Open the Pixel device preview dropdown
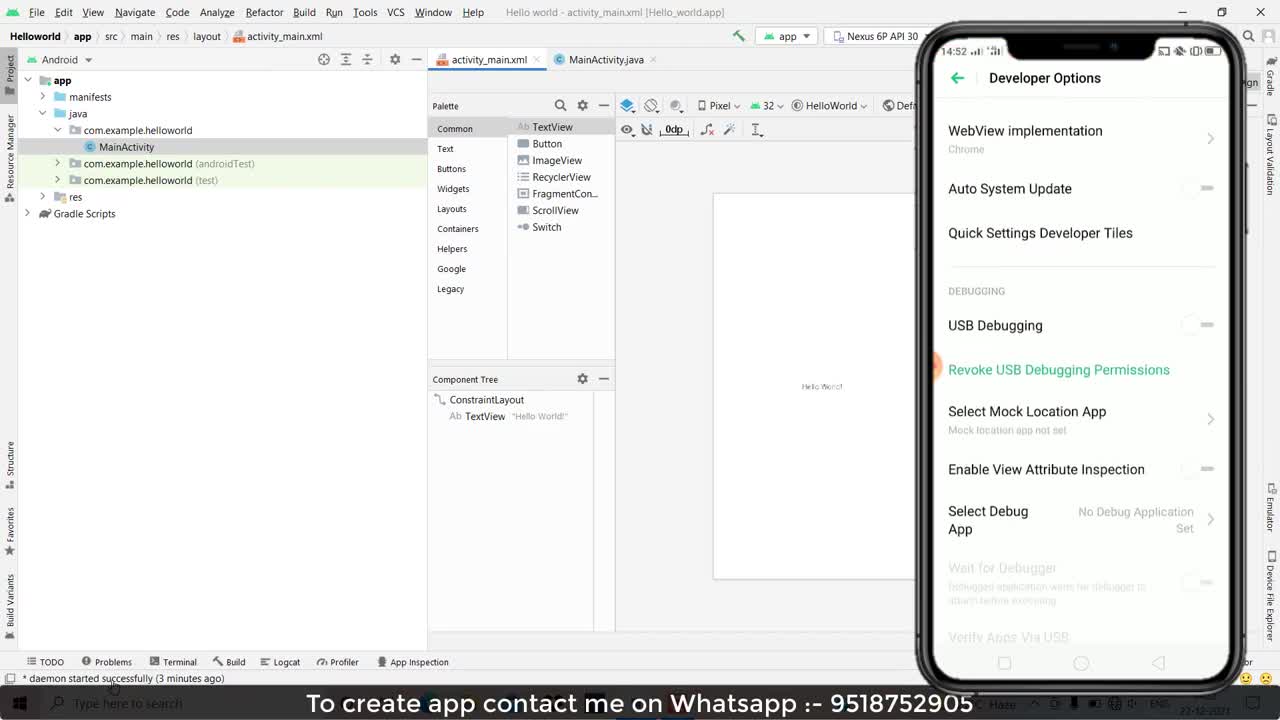1280x720 pixels. [x=719, y=105]
